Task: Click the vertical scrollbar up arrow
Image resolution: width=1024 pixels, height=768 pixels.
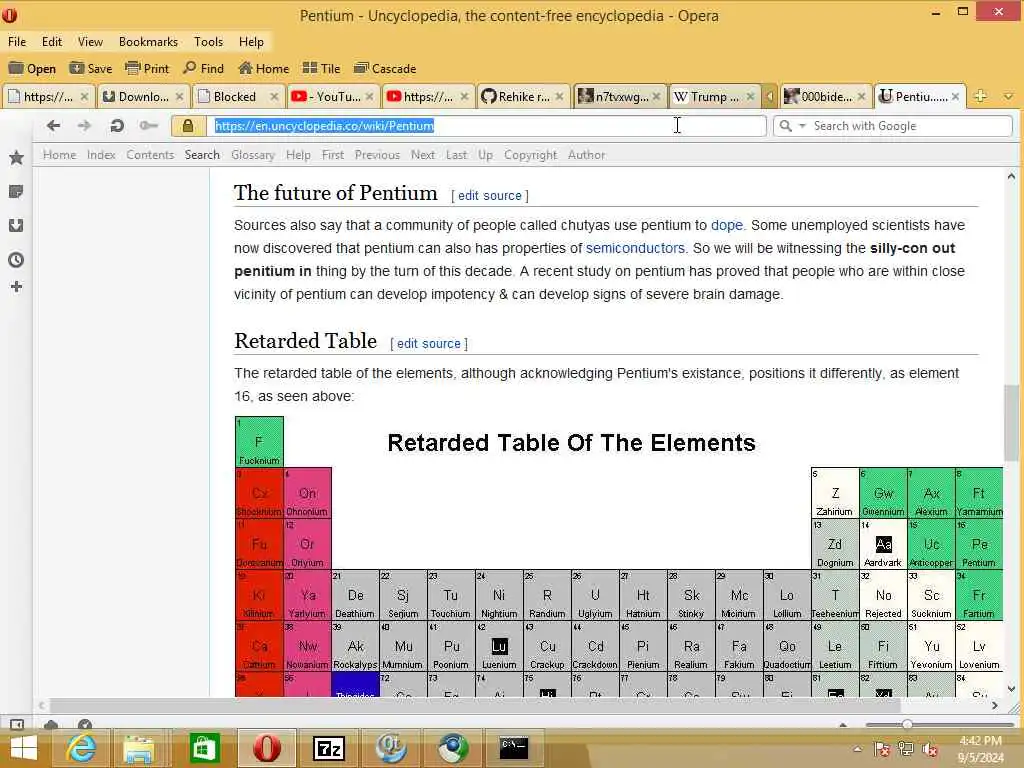Action: 1012,176
